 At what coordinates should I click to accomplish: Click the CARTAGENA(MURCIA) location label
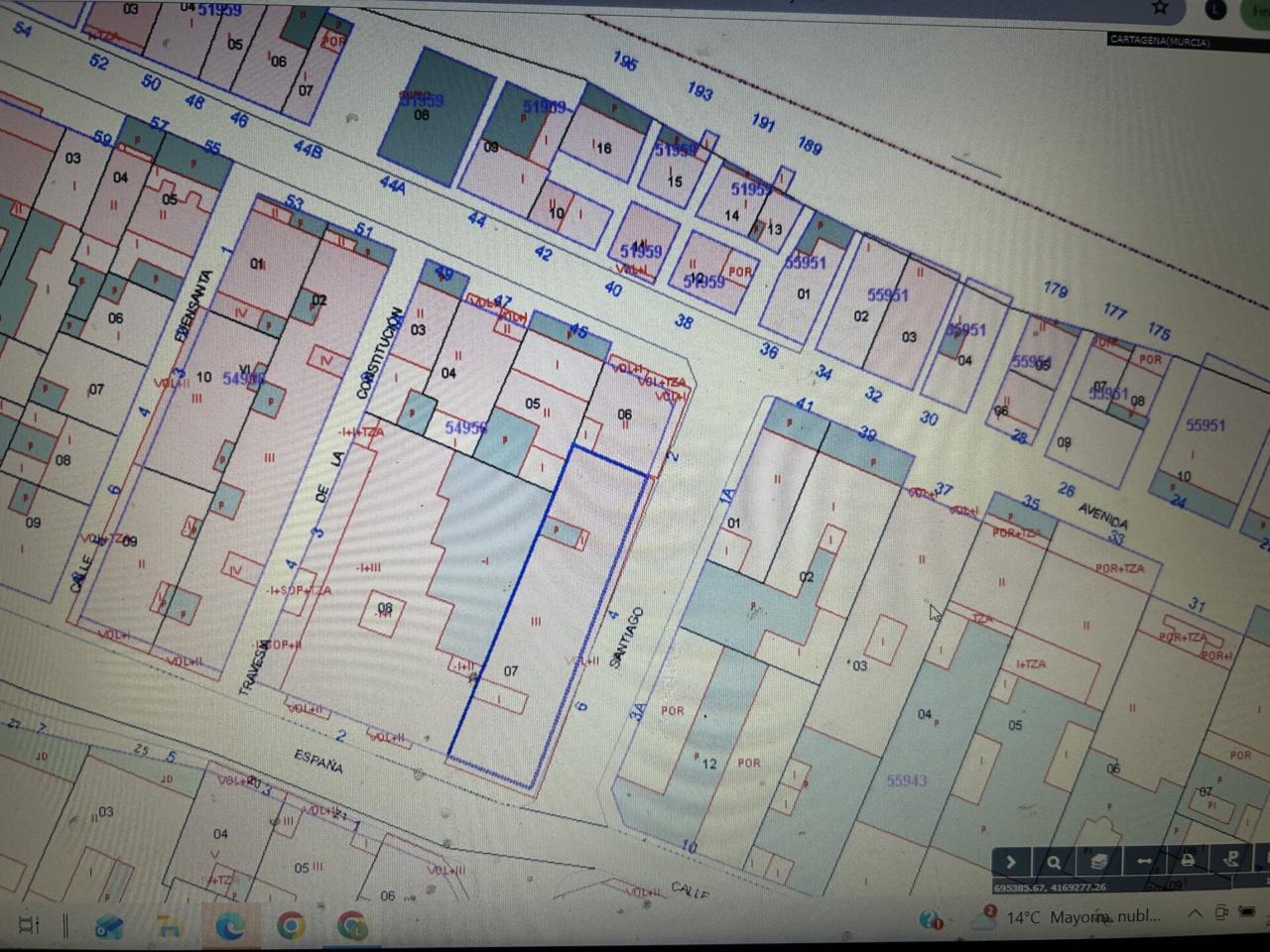coord(1159,41)
